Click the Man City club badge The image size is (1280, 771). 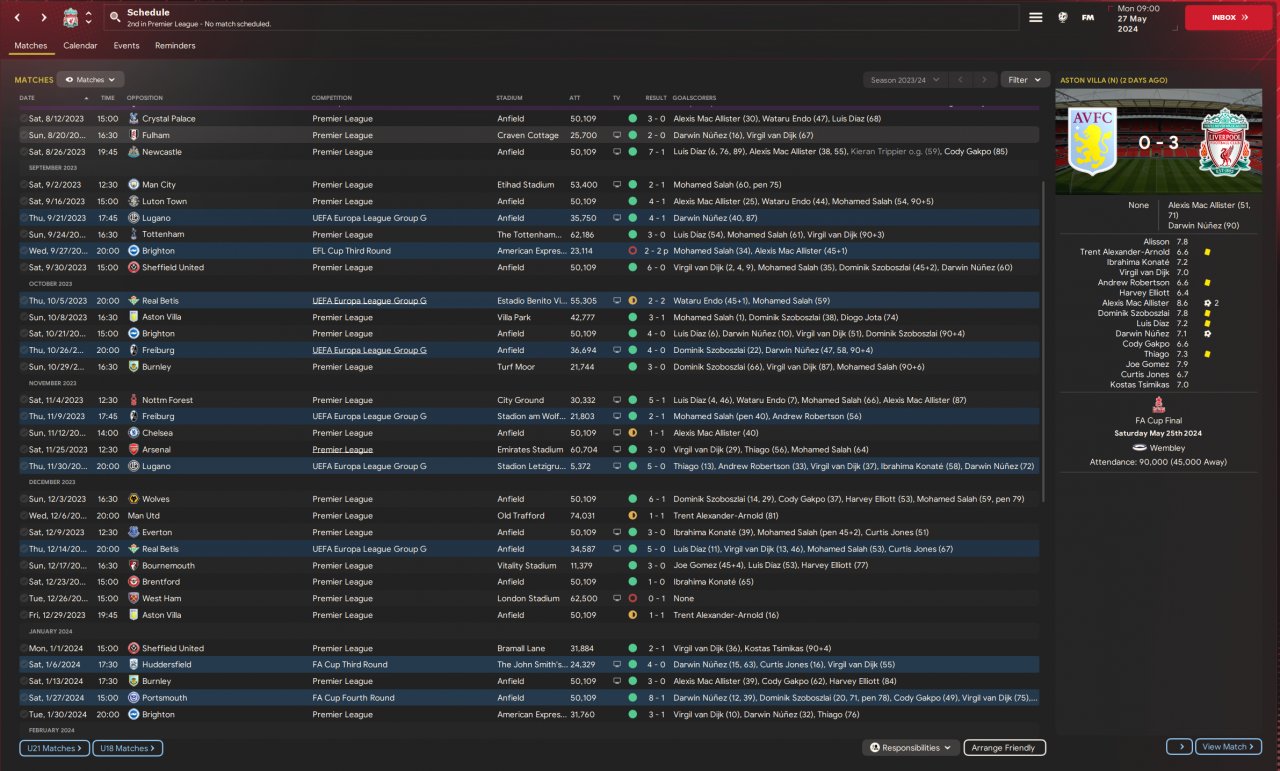coord(133,185)
